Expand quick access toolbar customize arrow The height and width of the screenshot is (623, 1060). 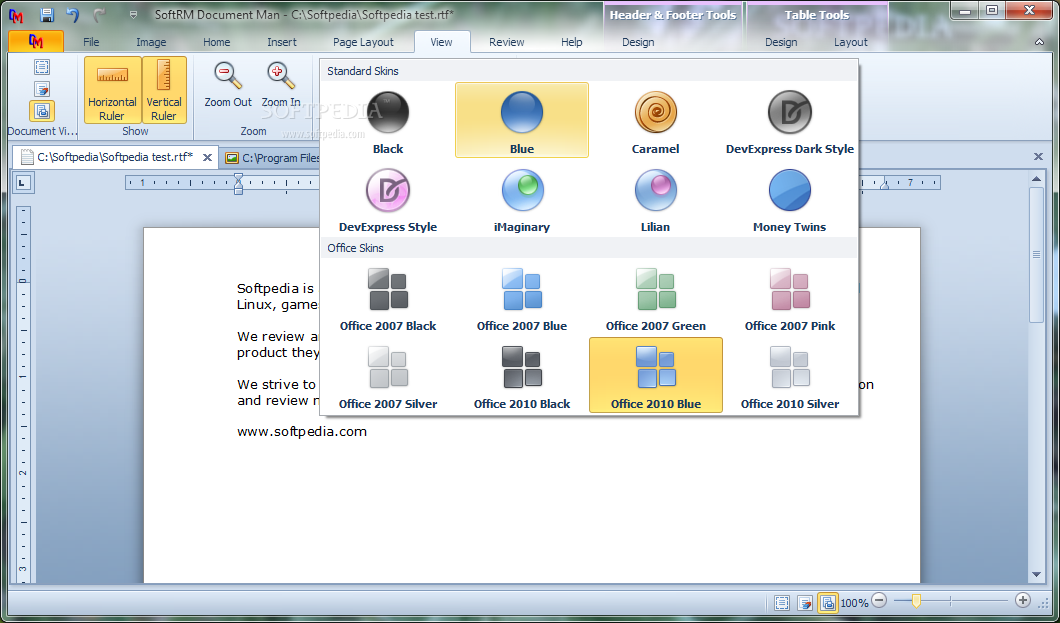(x=133, y=14)
